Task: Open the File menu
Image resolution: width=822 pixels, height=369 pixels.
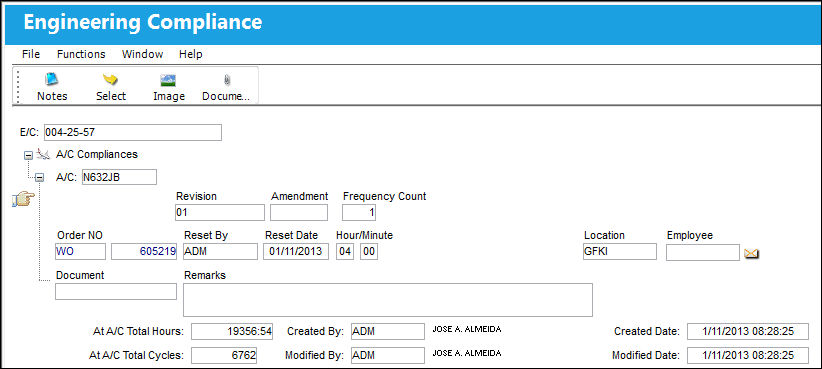Action: (x=31, y=54)
